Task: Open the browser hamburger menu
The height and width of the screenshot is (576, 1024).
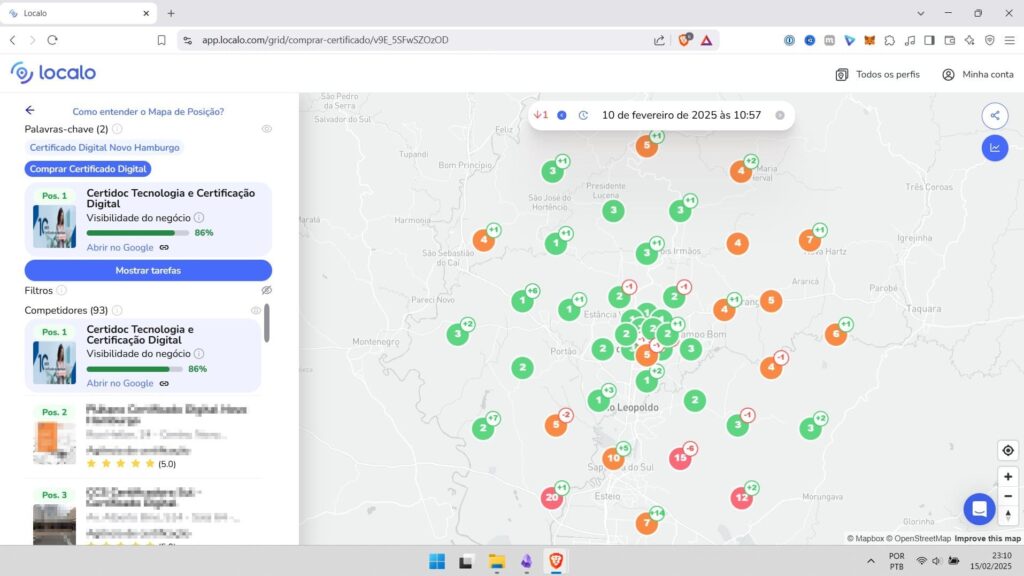Action: (1010, 40)
